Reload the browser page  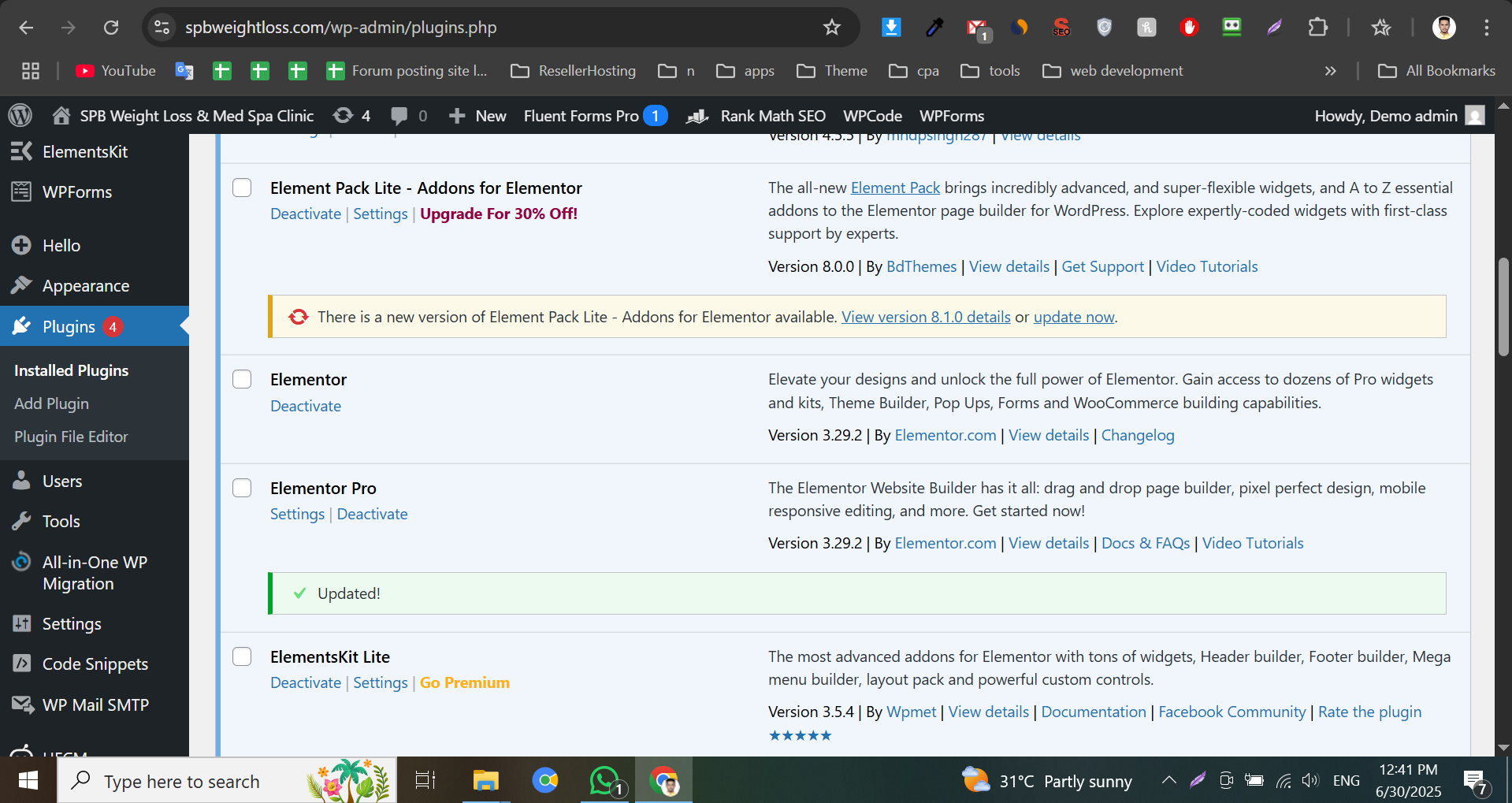[x=111, y=28]
